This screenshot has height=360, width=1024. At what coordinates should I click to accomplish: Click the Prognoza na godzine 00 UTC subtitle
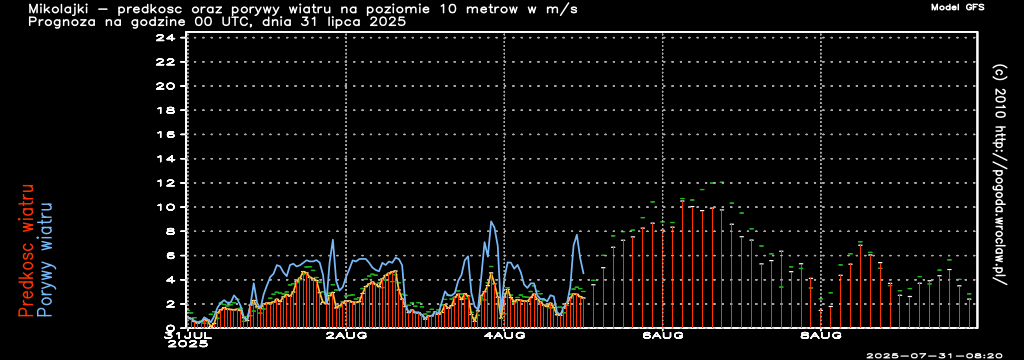[x=217, y=22]
